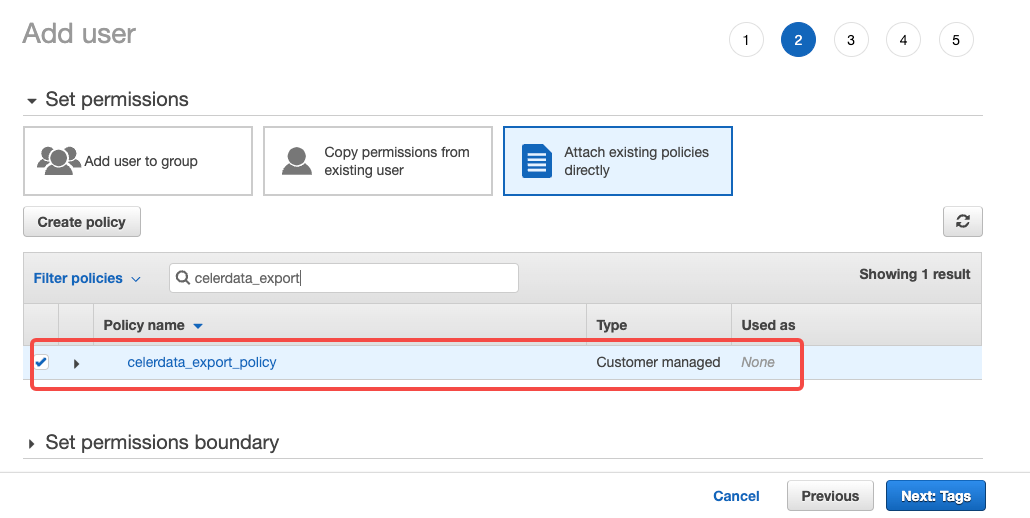1030x518 pixels.
Task: Jump to wizard step 5
Action: tap(956, 40)
